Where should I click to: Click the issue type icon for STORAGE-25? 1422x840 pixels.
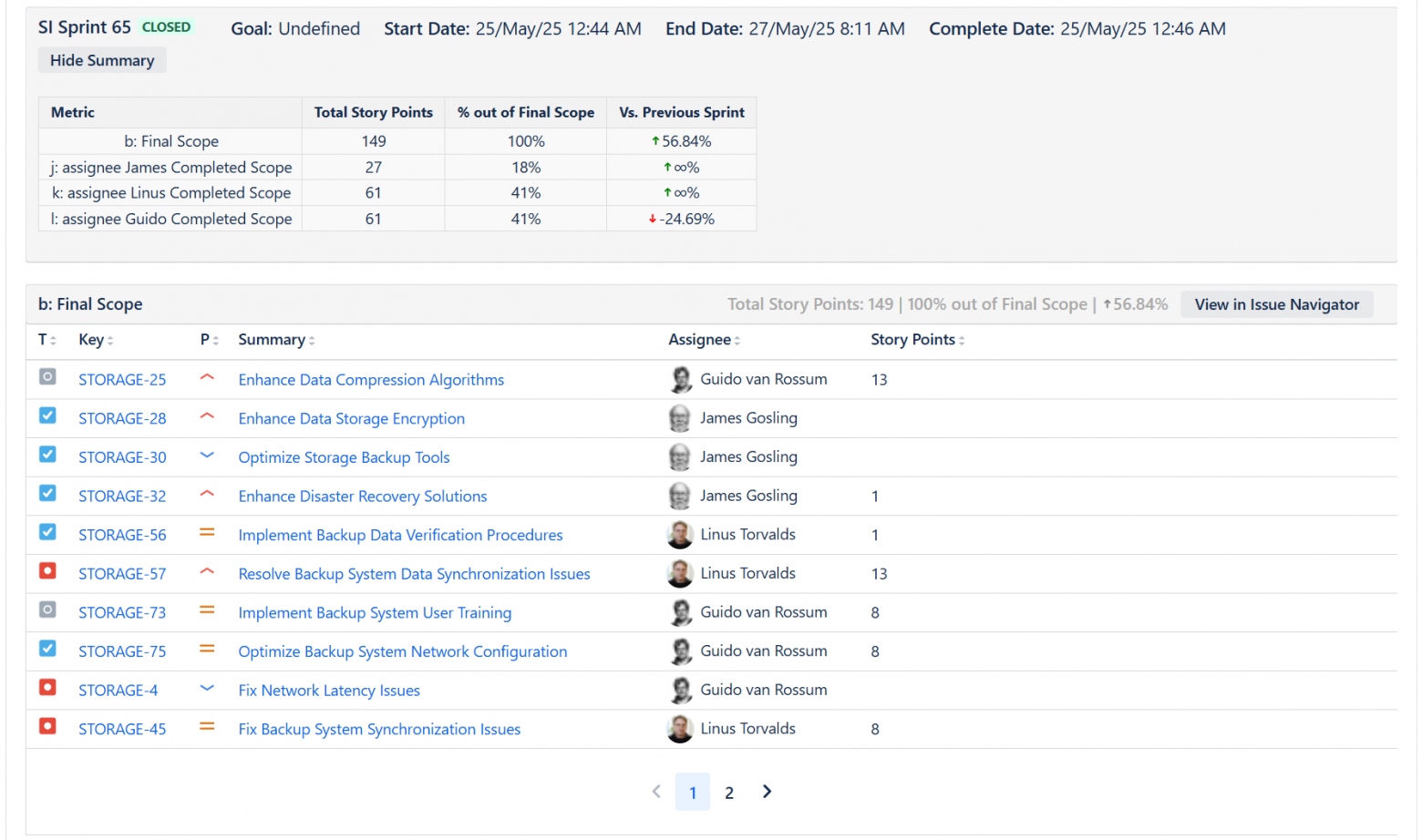[x=48, y=376]
